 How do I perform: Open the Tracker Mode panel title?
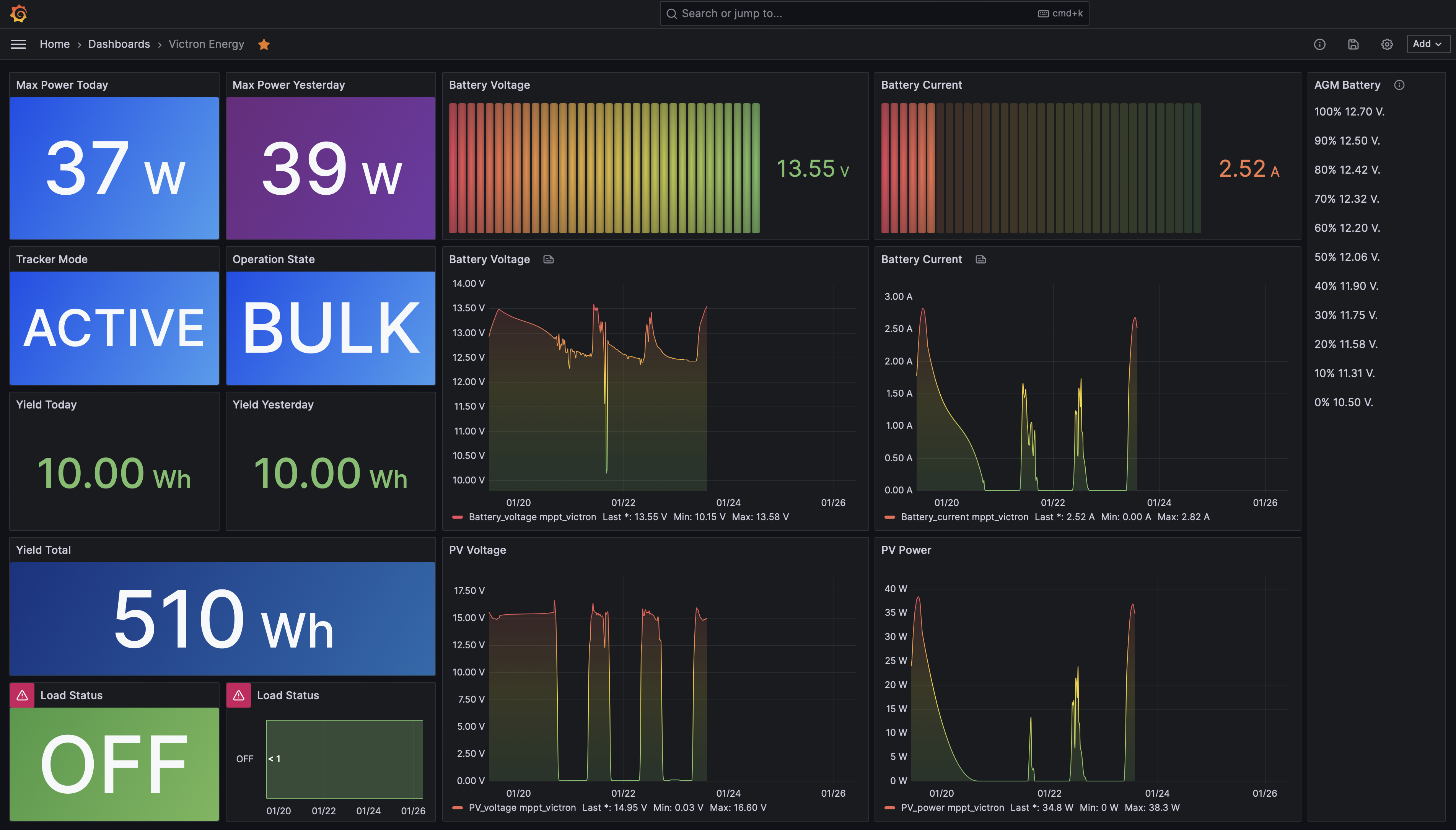(x=52, y=259)
